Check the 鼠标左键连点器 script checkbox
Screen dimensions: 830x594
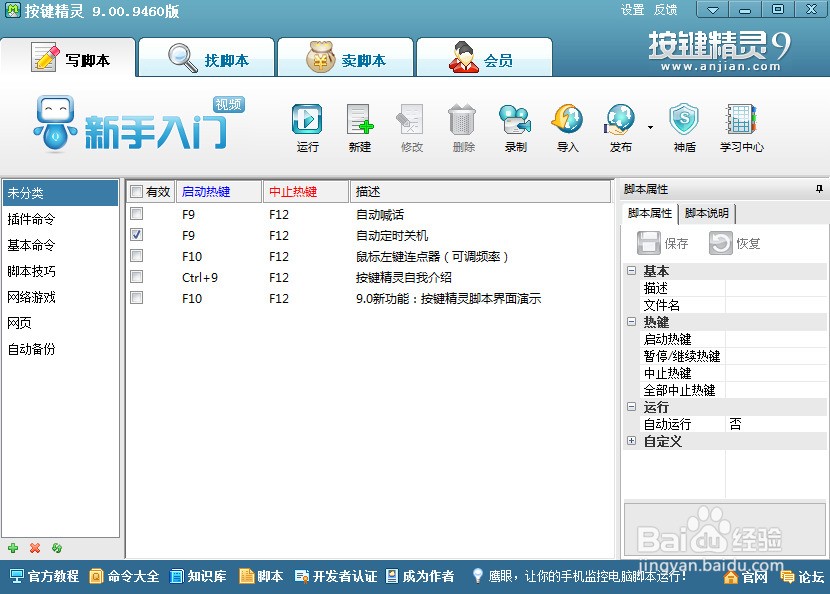[137, 256]
